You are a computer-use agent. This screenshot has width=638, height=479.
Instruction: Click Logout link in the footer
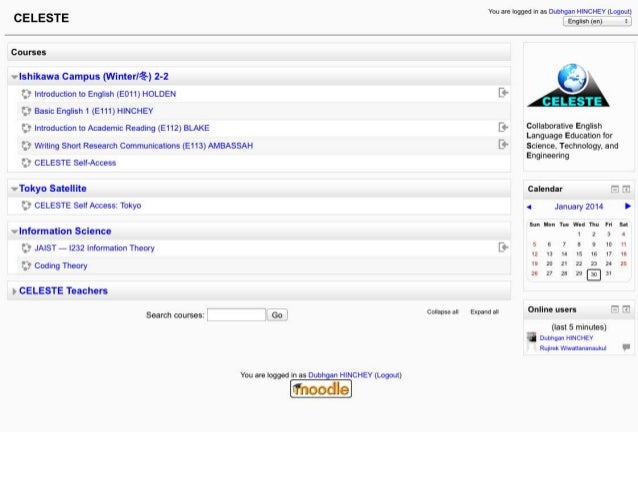[x=388, y=375]
